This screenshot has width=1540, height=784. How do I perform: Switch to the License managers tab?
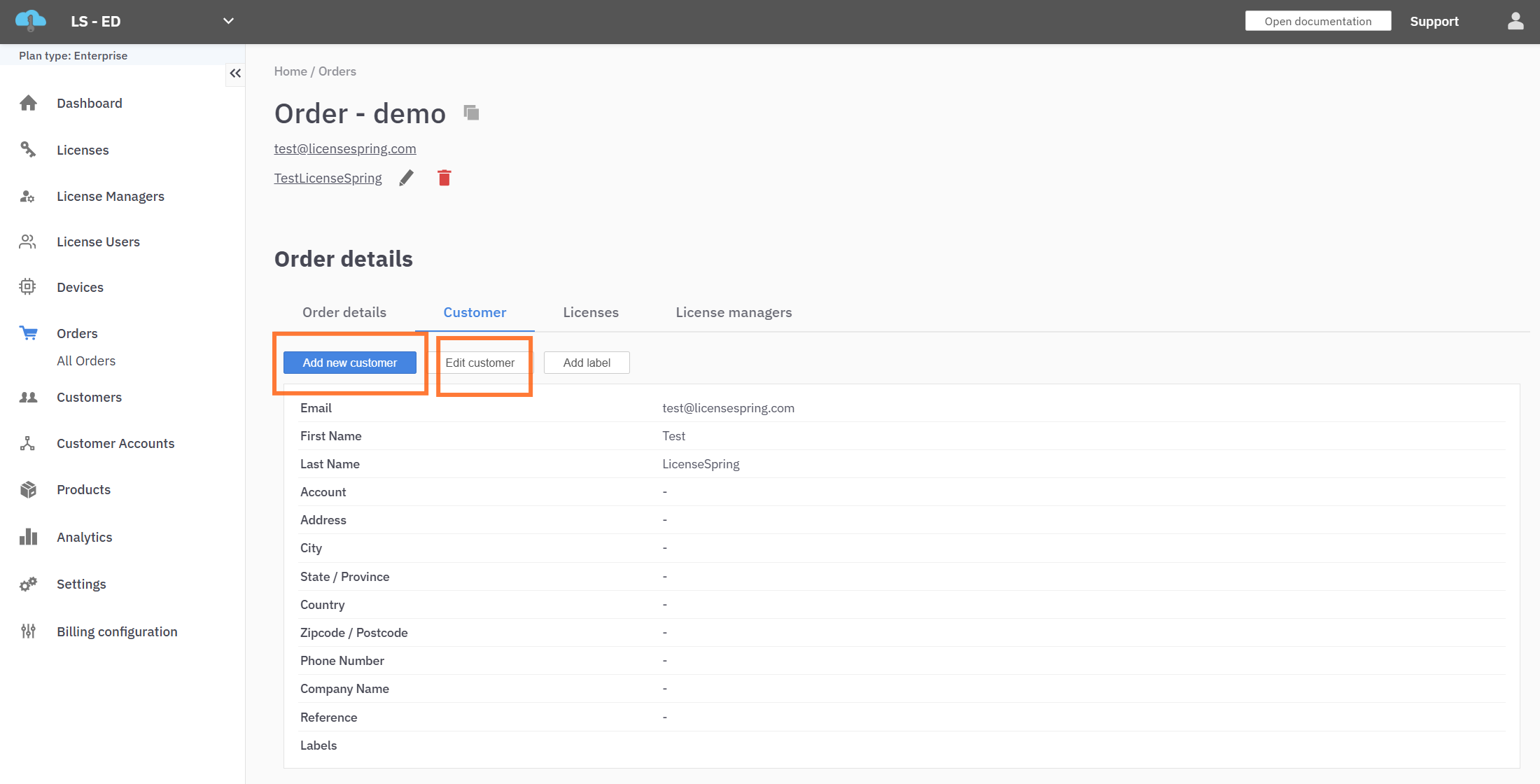733,312
